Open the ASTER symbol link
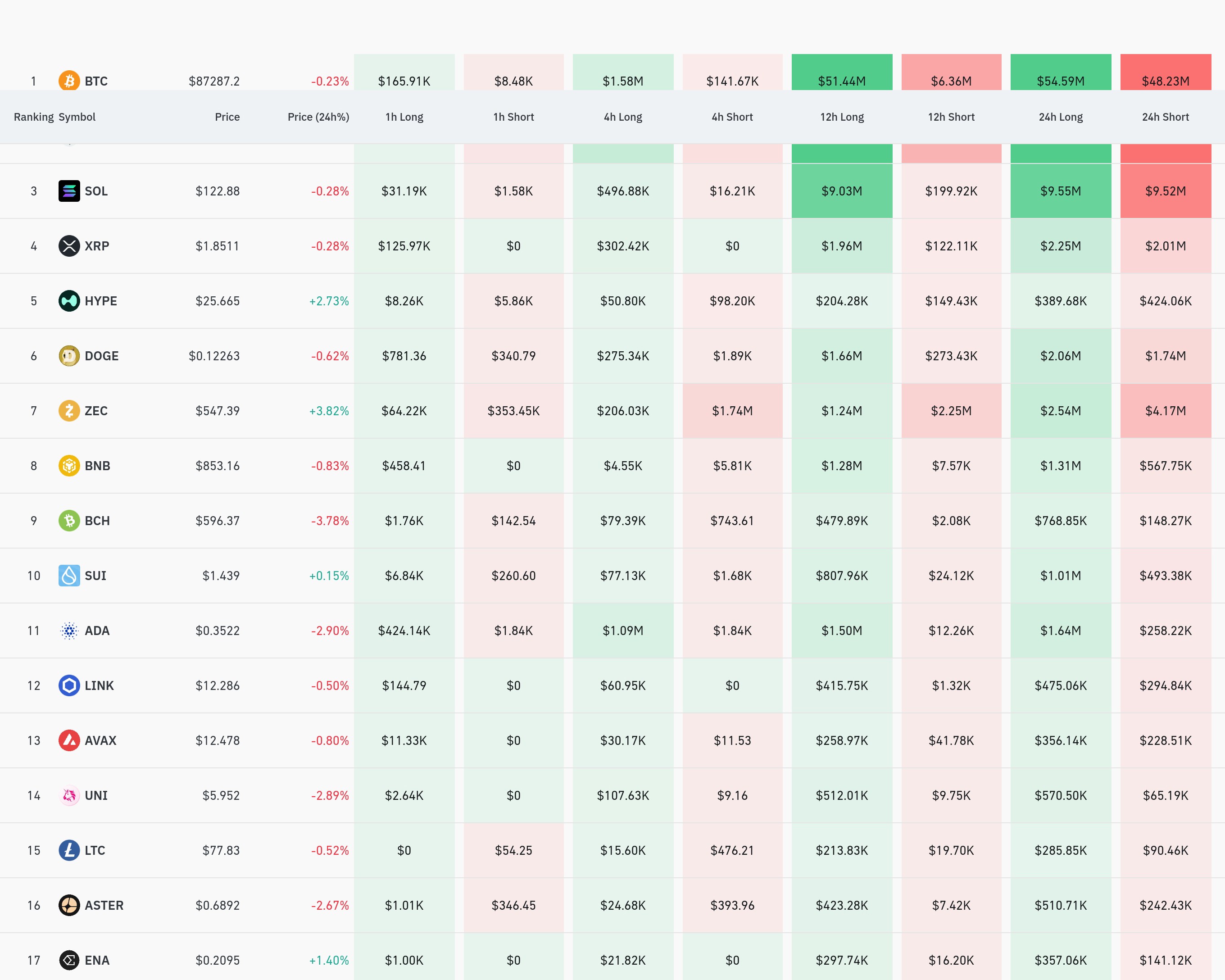The image size is (1225, 980). pyautogui.click(x=104, y=906)
